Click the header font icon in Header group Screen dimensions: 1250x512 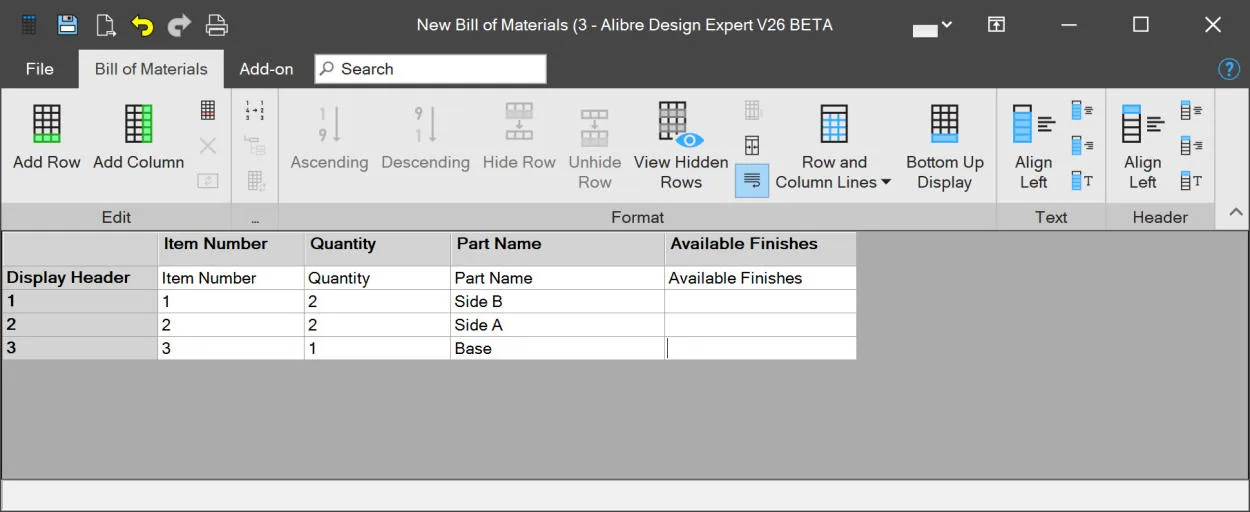tap(1191, 181)
